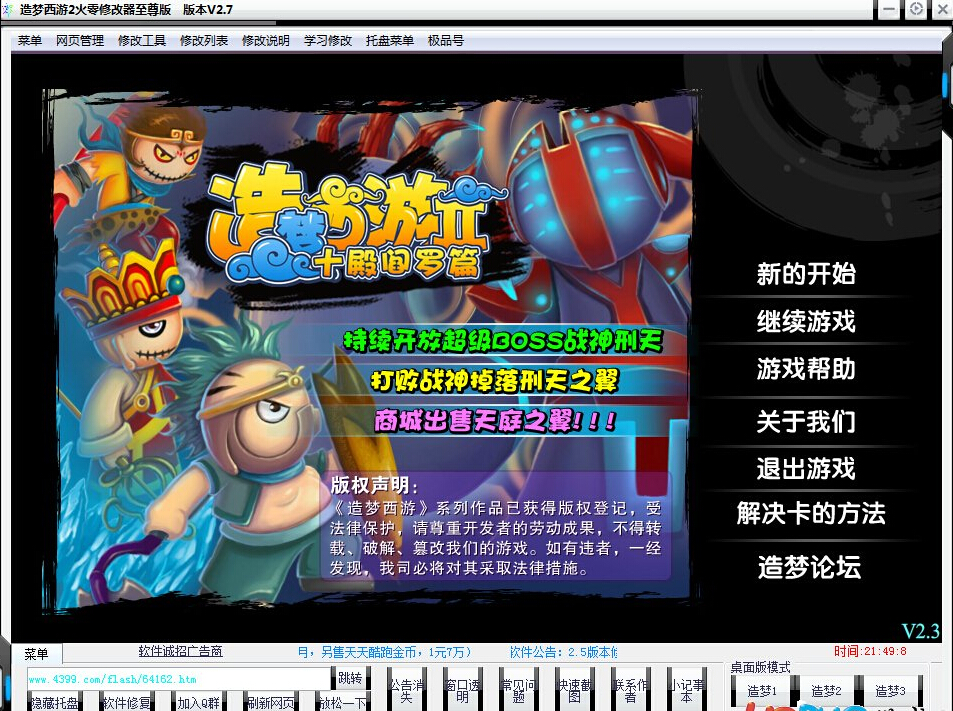Viewport: 953px width, 711px height.
Task: Select 继续游戏 to continue the game
Action: [x=806, y=321]
